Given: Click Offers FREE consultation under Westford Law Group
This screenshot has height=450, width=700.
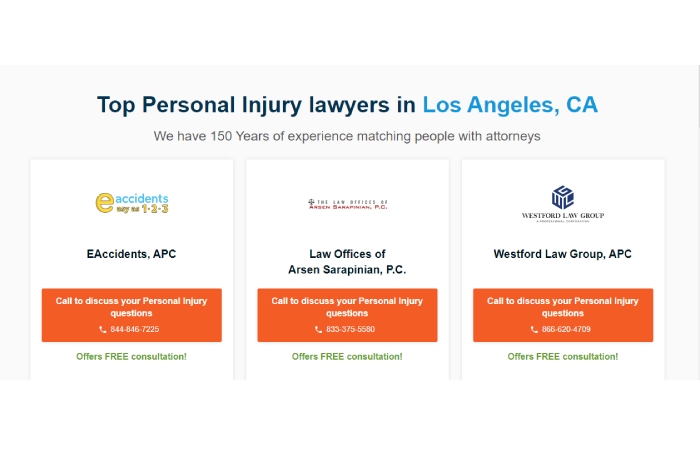Looking at the screenshot, I should click(x=562, y=357).
